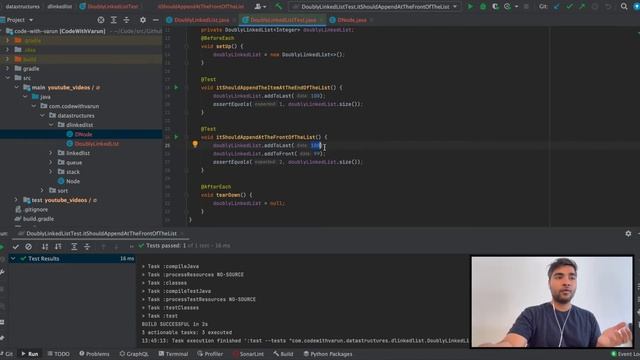The width and height of the screenshot is (640, 360).
Task: Open Run panel settings gear icon
Action: (628, 233)
